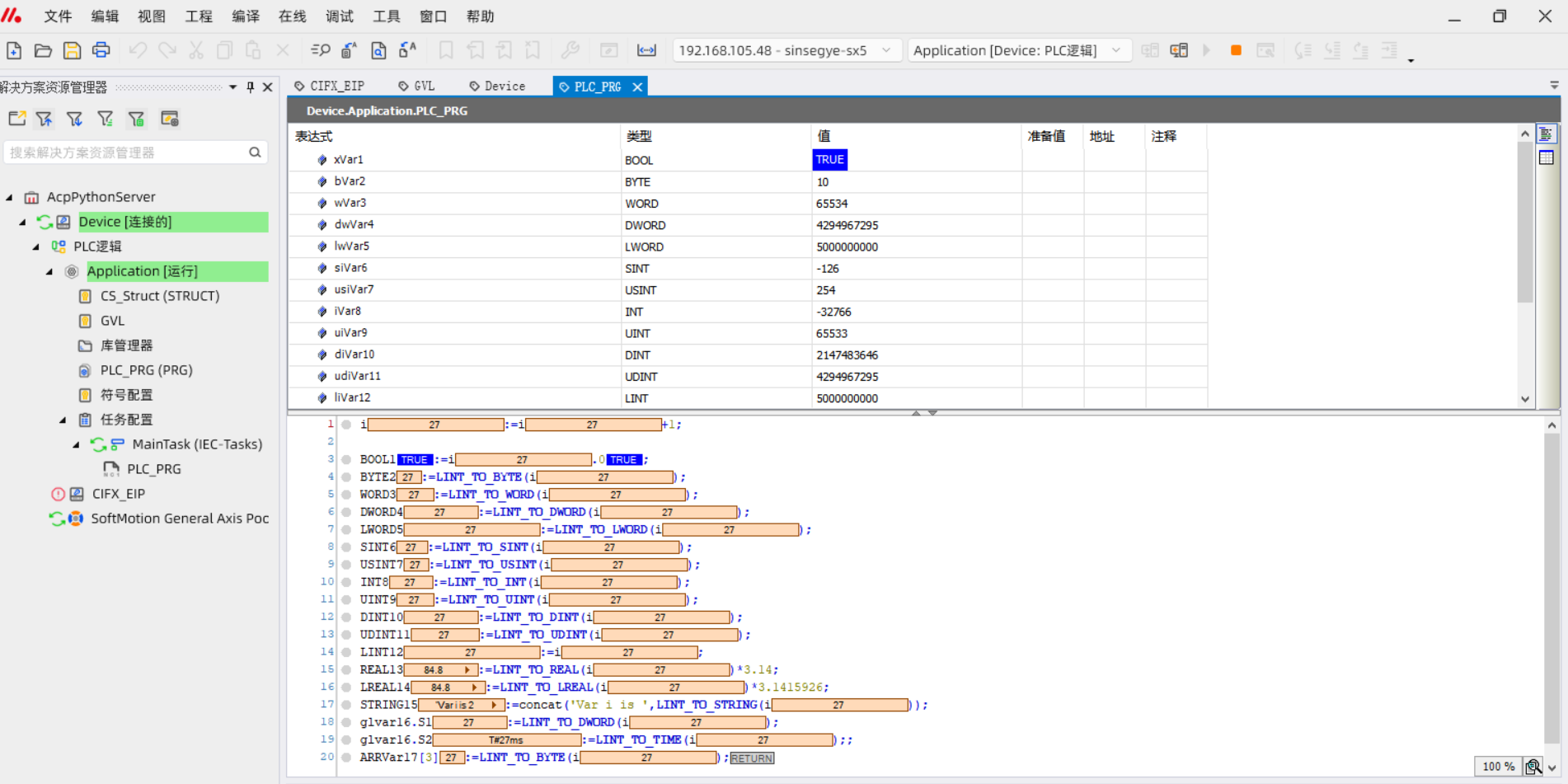The height and width of the screenshot is (784, 1568).
Task: Toggle breakpoint on line 3 BOOL1
Action: coord(346,460)
